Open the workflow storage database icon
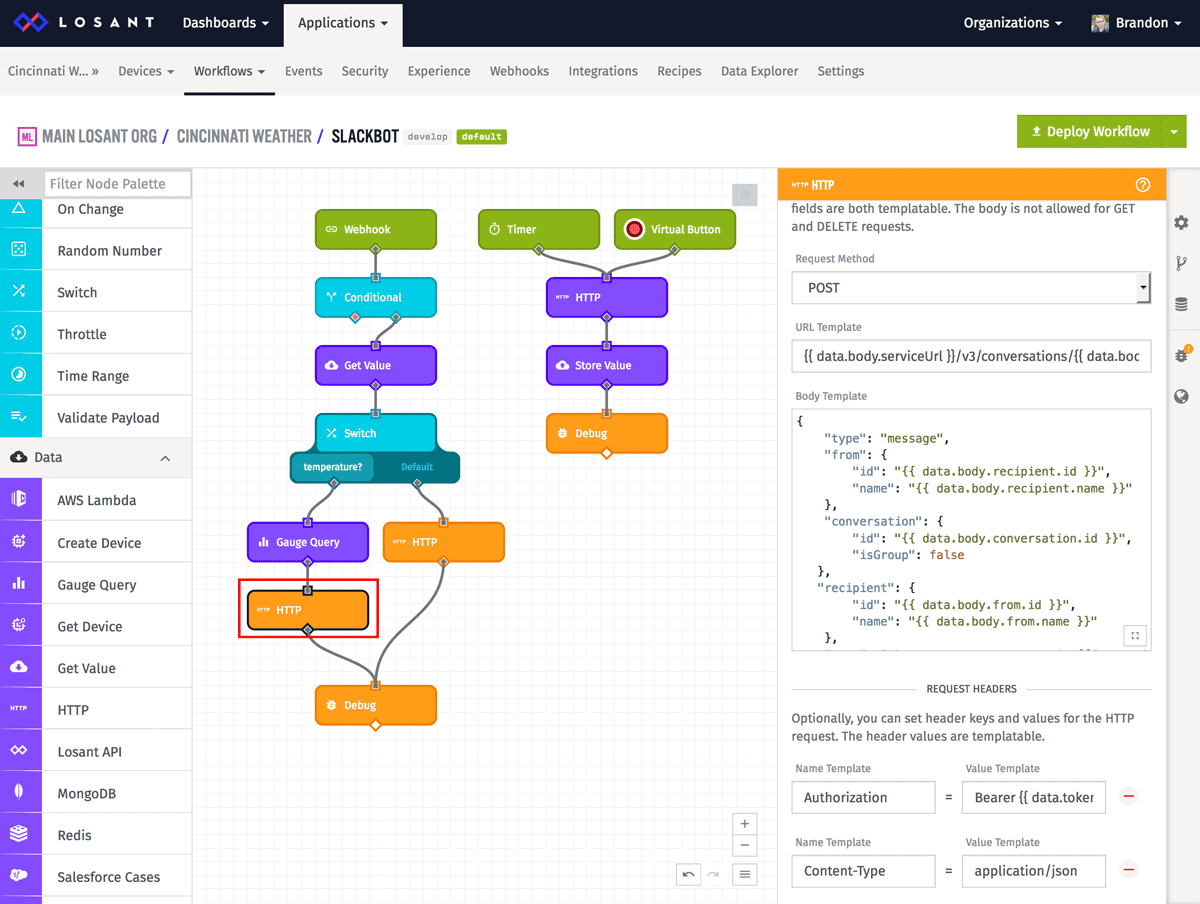 click(1181, 305)
